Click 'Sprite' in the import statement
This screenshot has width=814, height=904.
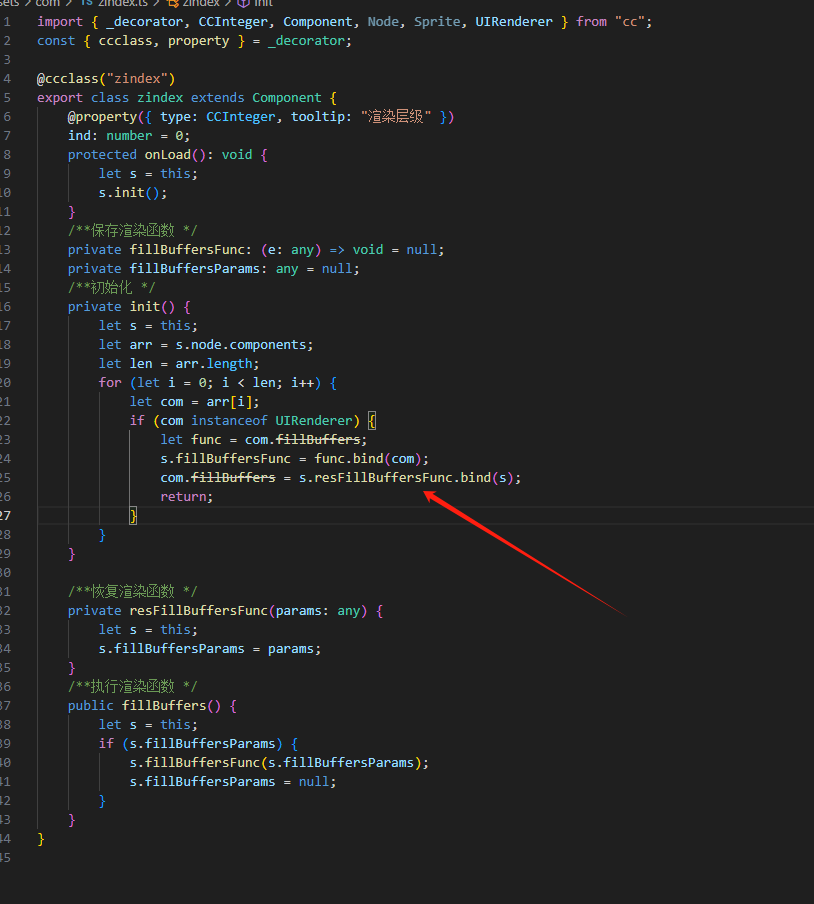point(437,22)
